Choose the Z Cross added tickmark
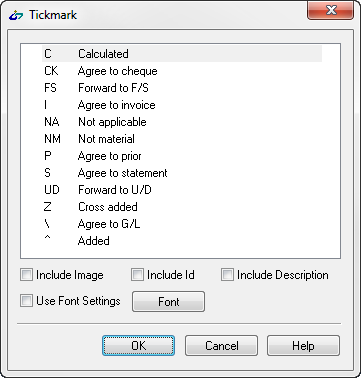Screen dimensions: 361x378 (x=182, y=207)
